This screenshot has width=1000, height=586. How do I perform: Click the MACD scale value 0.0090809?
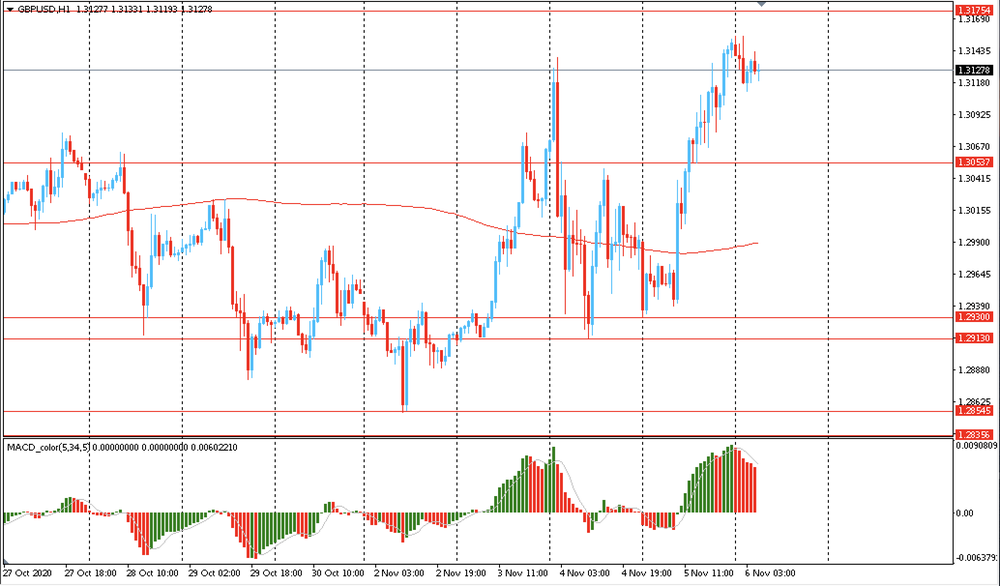pos(976,446)
